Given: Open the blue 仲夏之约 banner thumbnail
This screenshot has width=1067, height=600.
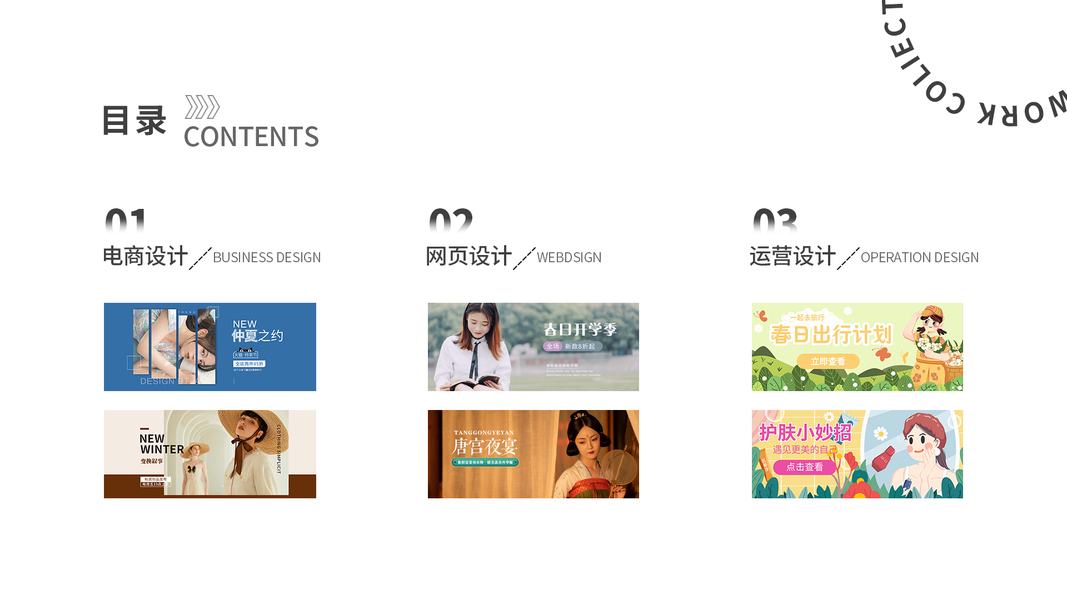Looking at the screenshot, I should tap(210, 347).
